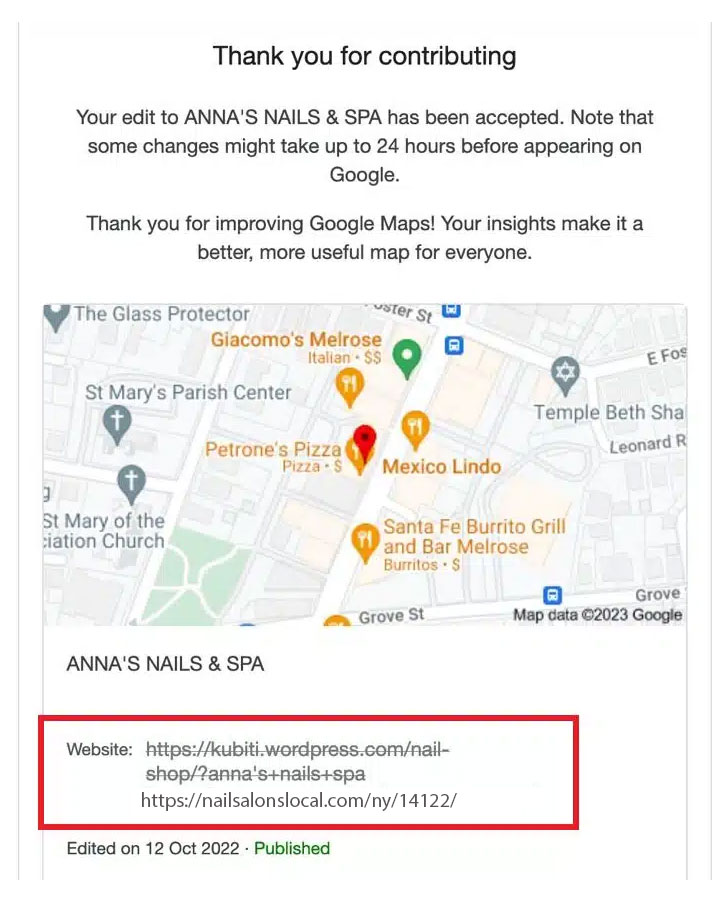Select the St Mary's Parish Center cross marker

coord(117,425)
